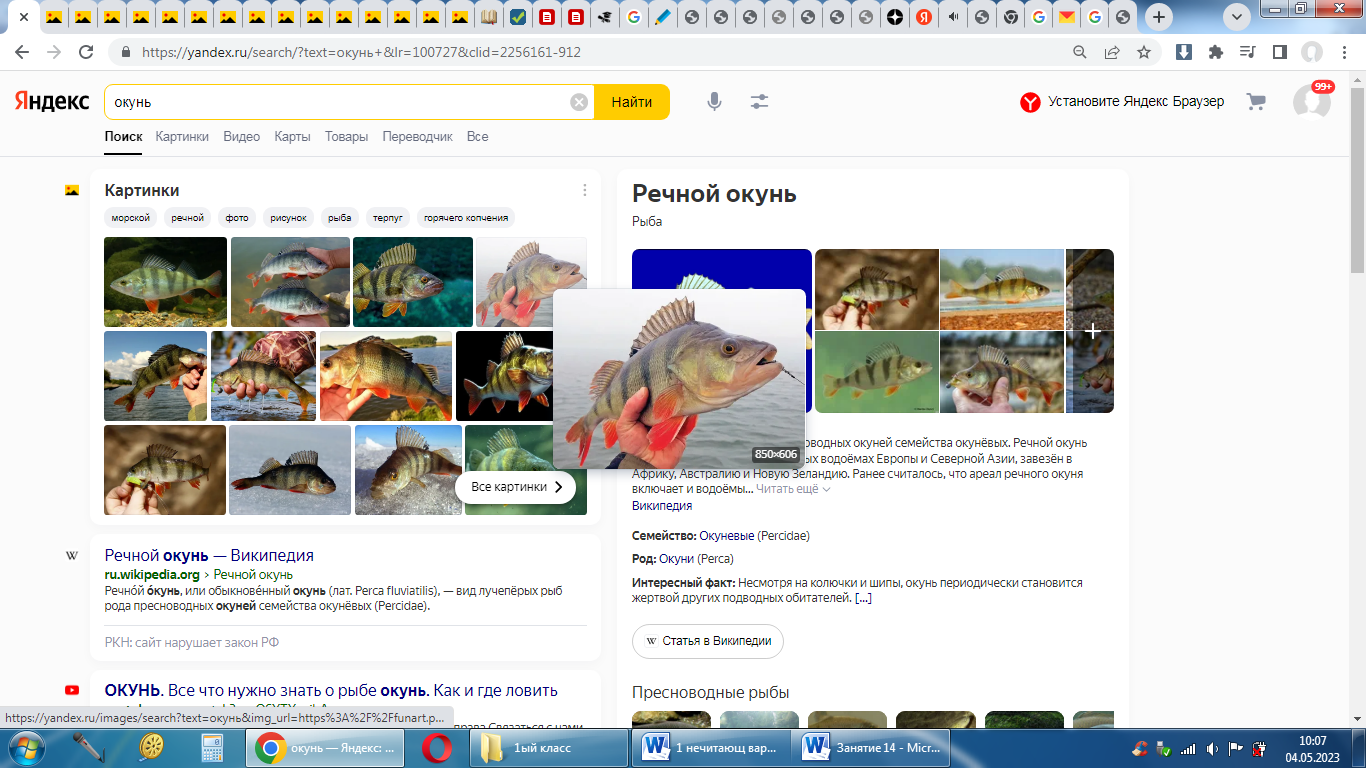The image size is (1366, 768).
Task: Click the microphone voice search icon
Action: coord(714,102)
